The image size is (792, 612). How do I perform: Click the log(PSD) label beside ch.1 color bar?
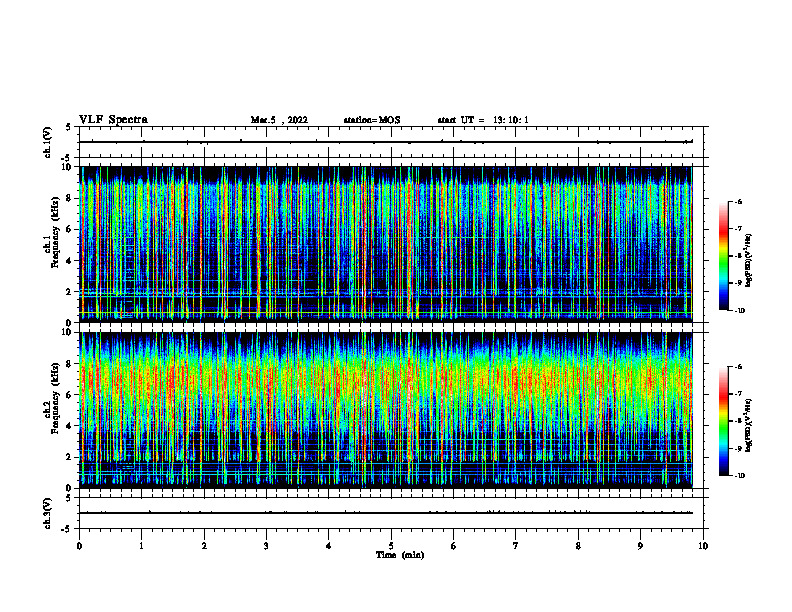(749, 261)
